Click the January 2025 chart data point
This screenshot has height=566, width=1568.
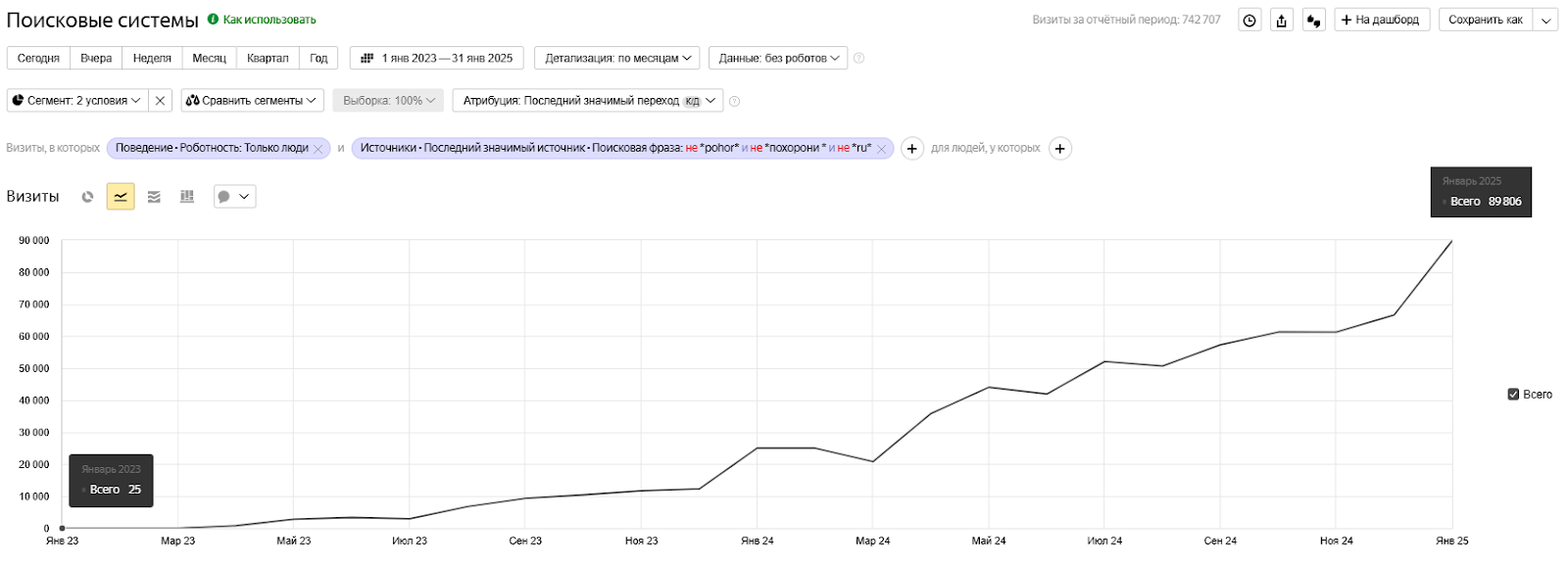[1451, 241]
